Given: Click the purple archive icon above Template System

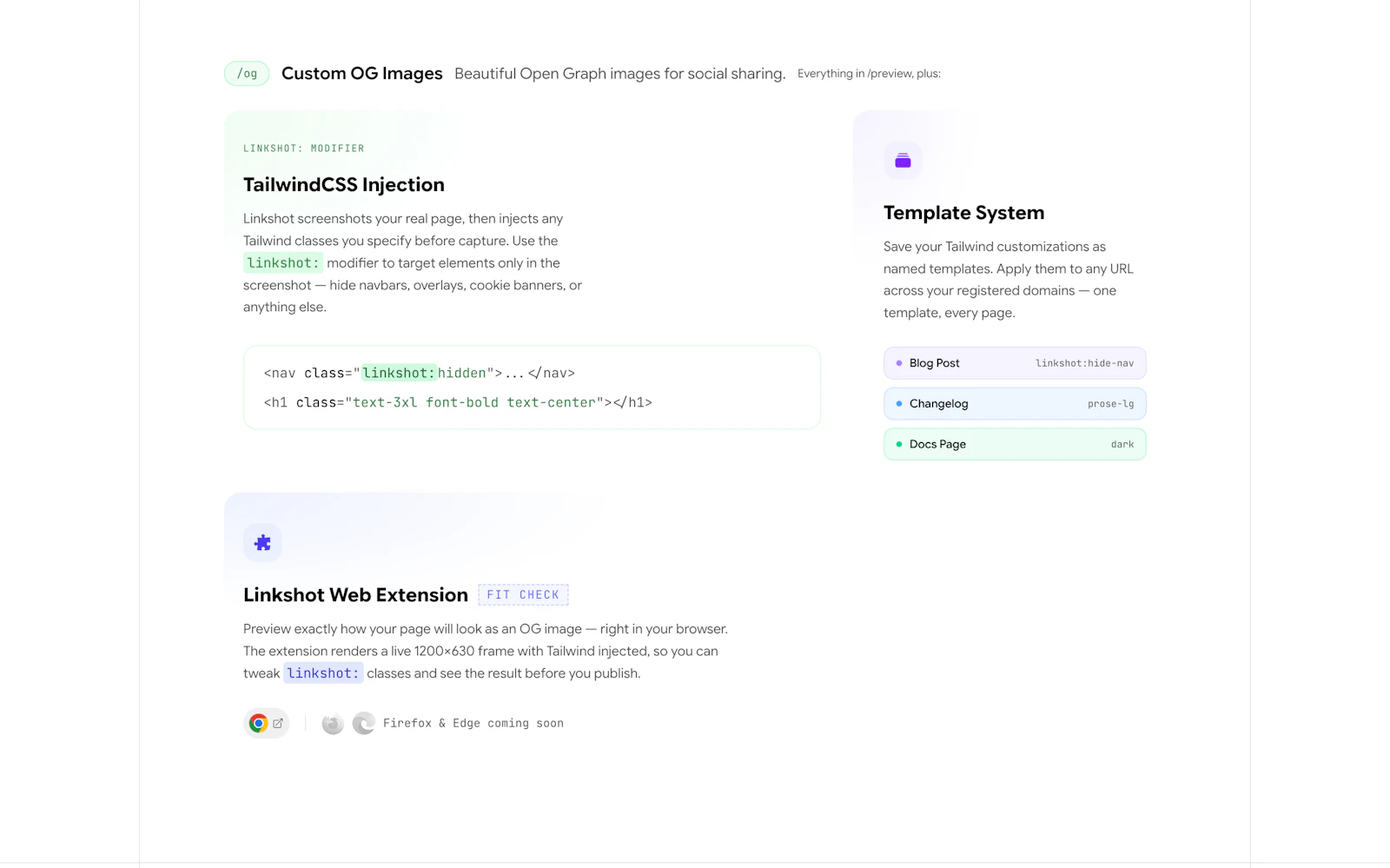Looking at the screenshot, I should pyautogui.click(x=903, y=160).
